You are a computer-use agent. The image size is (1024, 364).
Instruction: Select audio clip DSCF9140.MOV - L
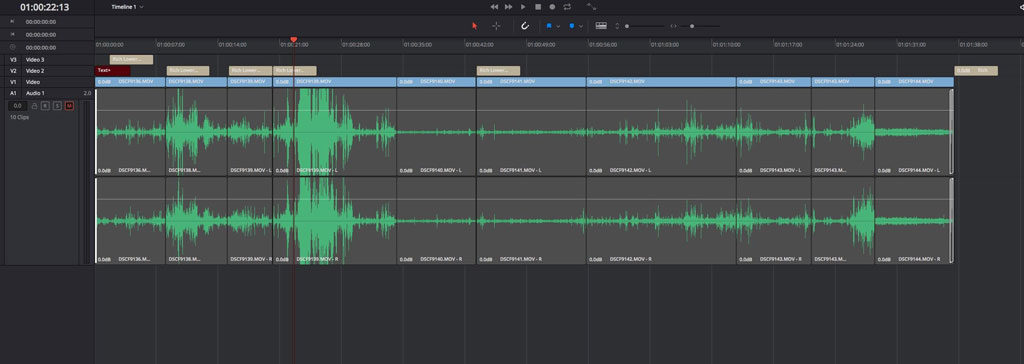[x=436, y=132]
